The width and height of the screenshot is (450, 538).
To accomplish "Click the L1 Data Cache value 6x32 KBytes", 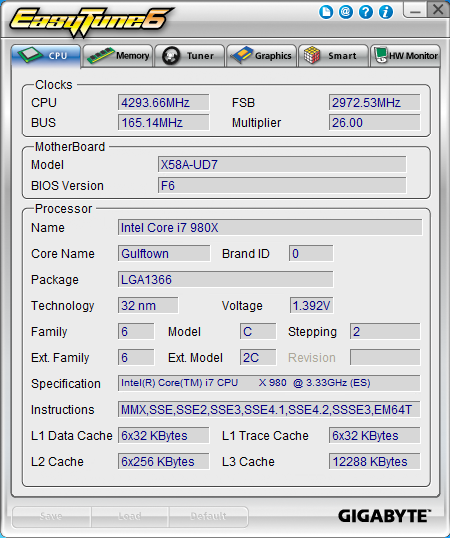I will pyautogui.click(x=164, y=435).
